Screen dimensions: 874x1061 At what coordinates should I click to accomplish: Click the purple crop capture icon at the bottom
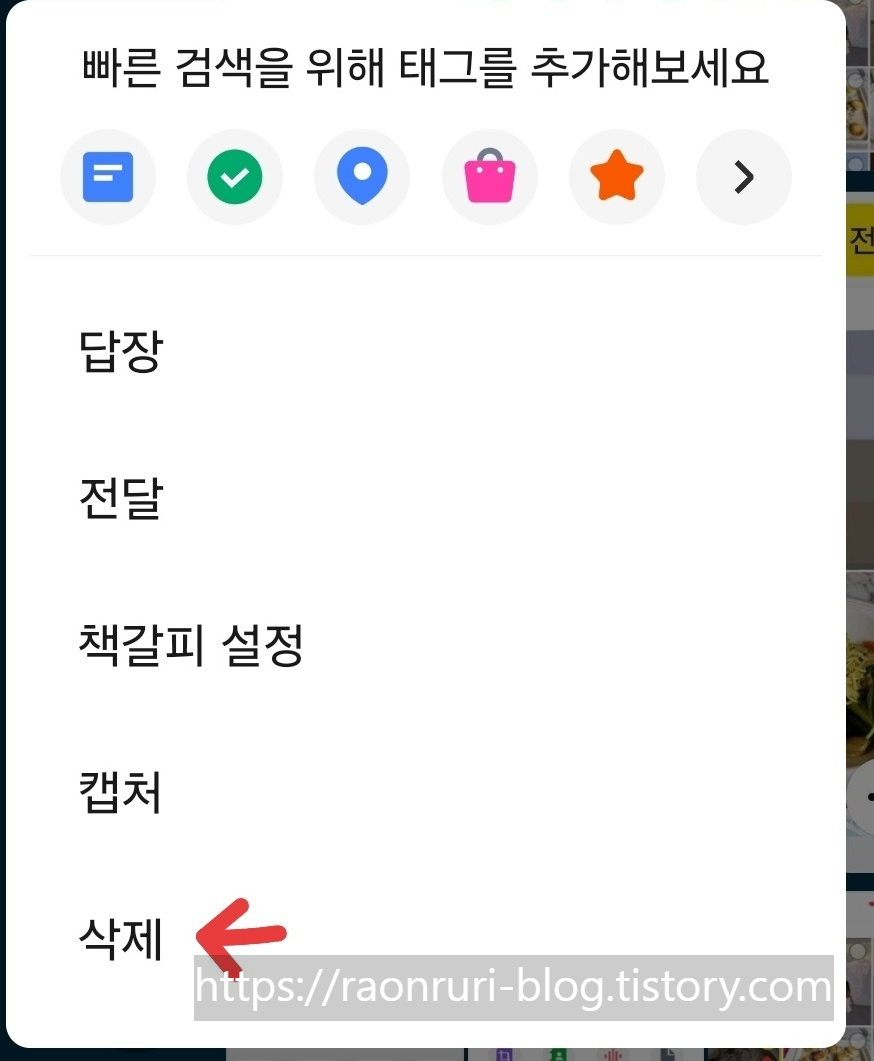pyautogui.click(x=504, y=1055)
